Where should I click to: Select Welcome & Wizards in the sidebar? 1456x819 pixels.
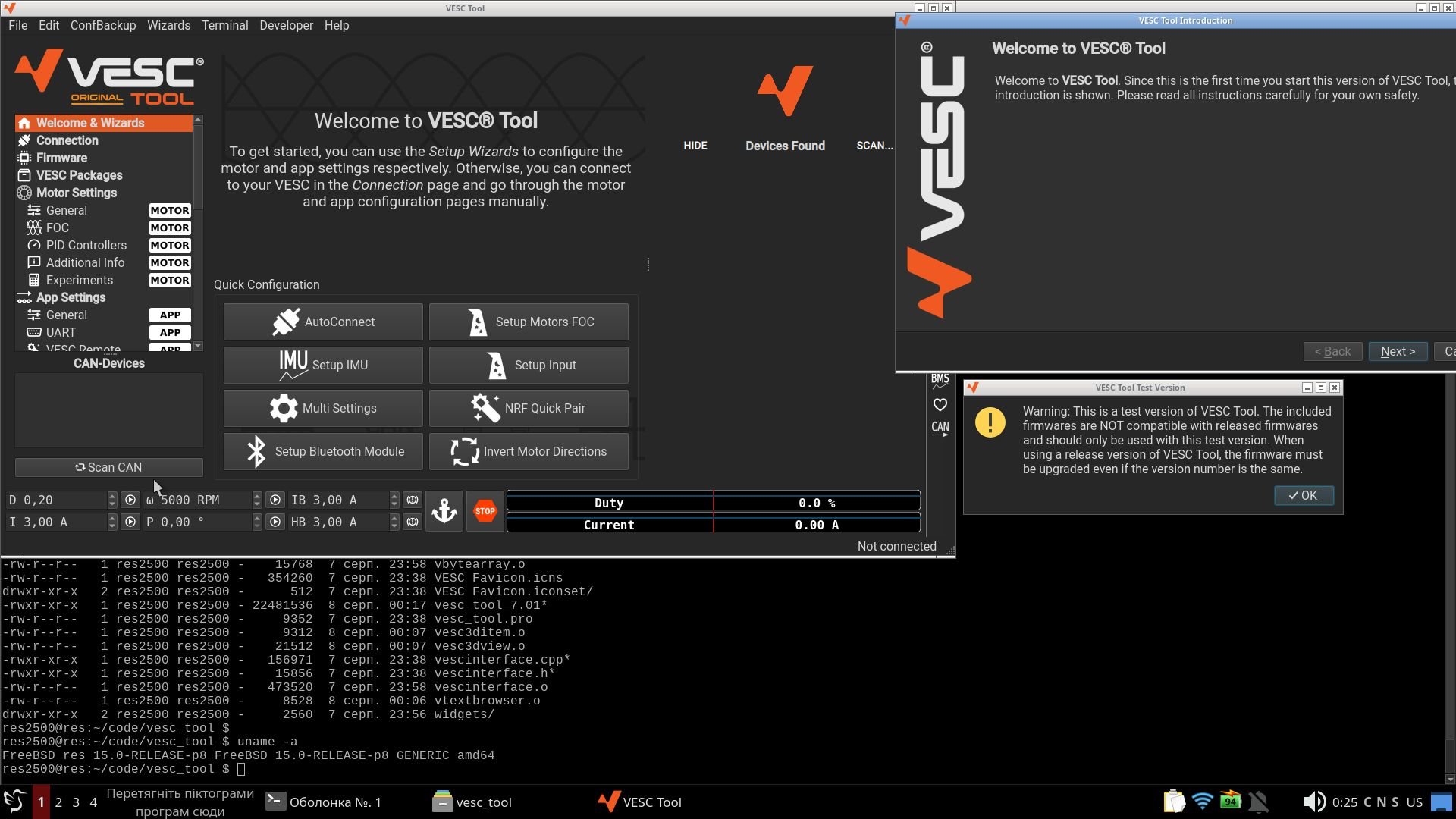pos(104,123)
